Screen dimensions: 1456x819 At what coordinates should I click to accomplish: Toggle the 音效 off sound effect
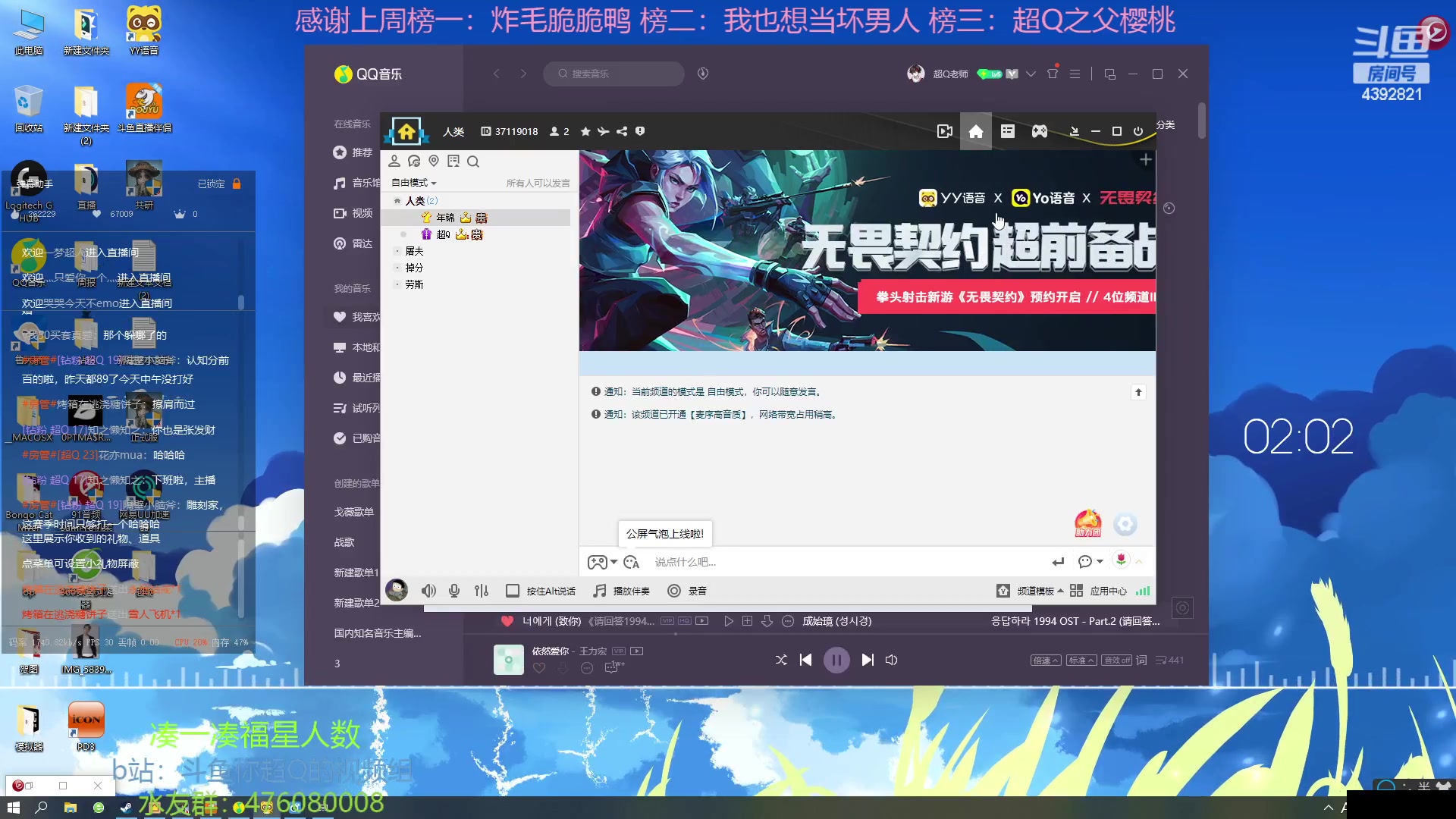pyautogui.click(x=1117, y=660)
